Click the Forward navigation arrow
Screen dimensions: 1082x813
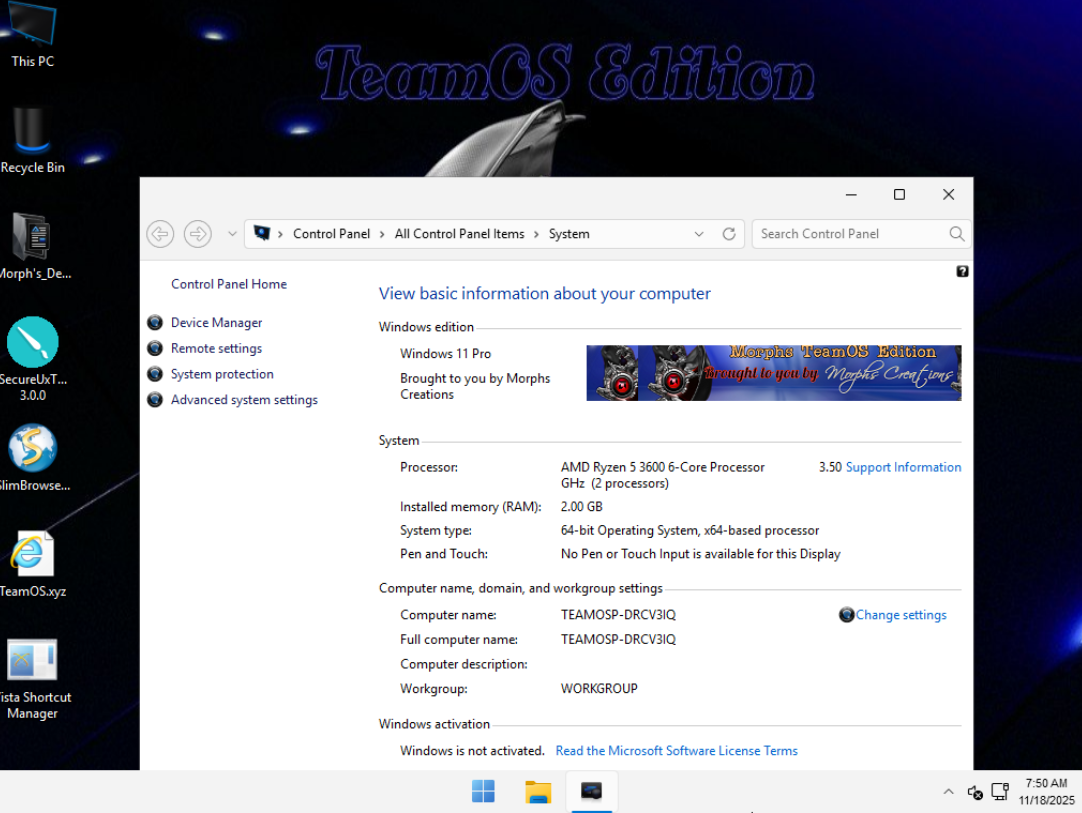click(198, 234)
